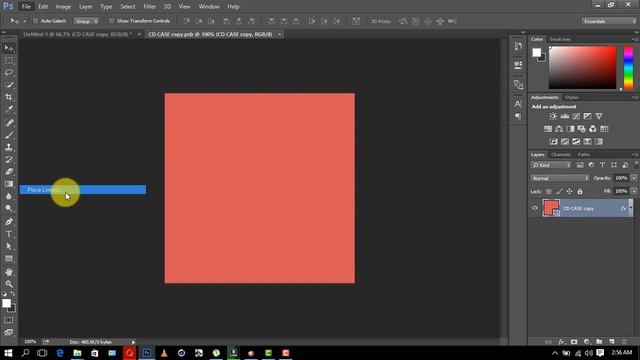This screenshot has height=360, width=640.
Task: Toggle lock transparent pixels
Action: point(549,191)
